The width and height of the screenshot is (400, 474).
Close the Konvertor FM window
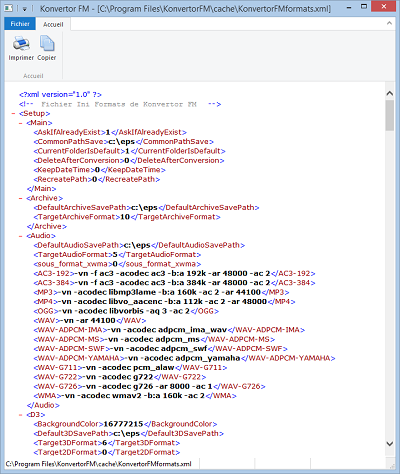tap(384, 7)
